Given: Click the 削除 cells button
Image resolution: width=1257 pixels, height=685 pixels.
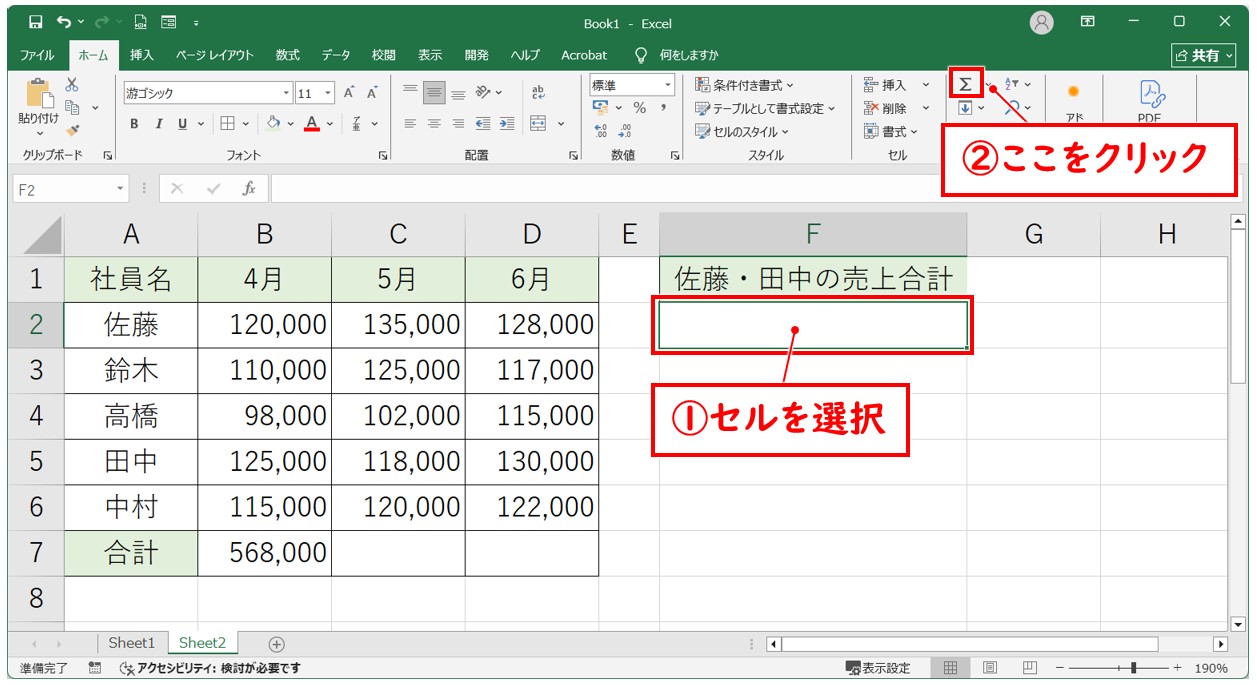Looking at the screenshot, I should [886, 108].
